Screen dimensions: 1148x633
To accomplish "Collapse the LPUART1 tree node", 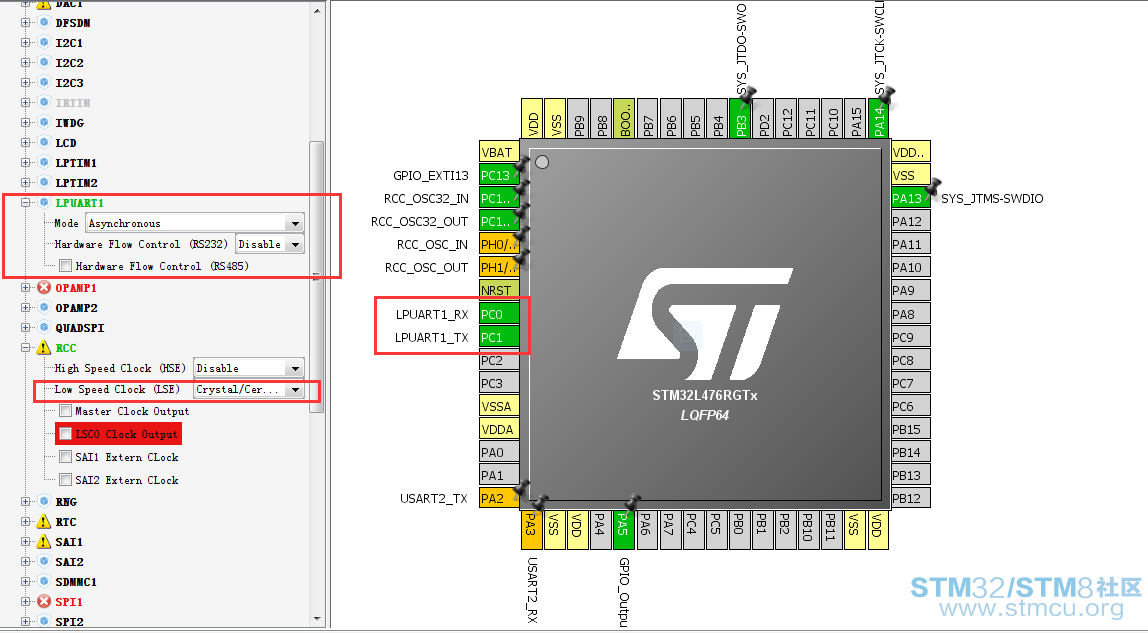I will [26, 203].
